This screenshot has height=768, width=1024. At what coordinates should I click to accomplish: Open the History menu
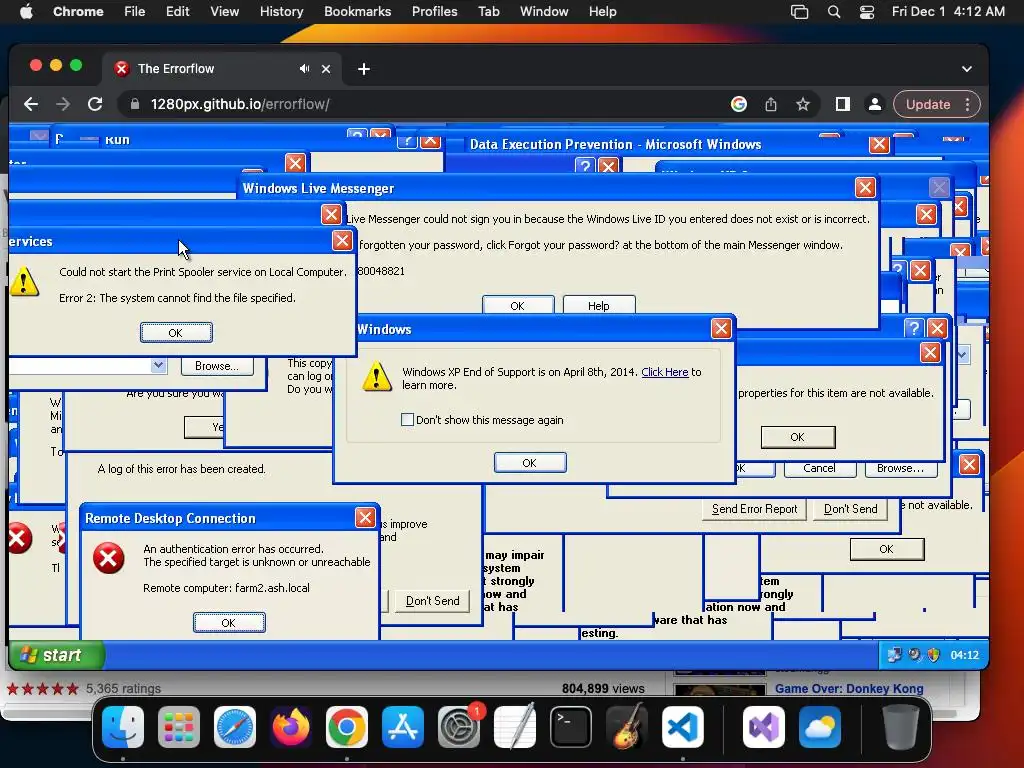281,12
